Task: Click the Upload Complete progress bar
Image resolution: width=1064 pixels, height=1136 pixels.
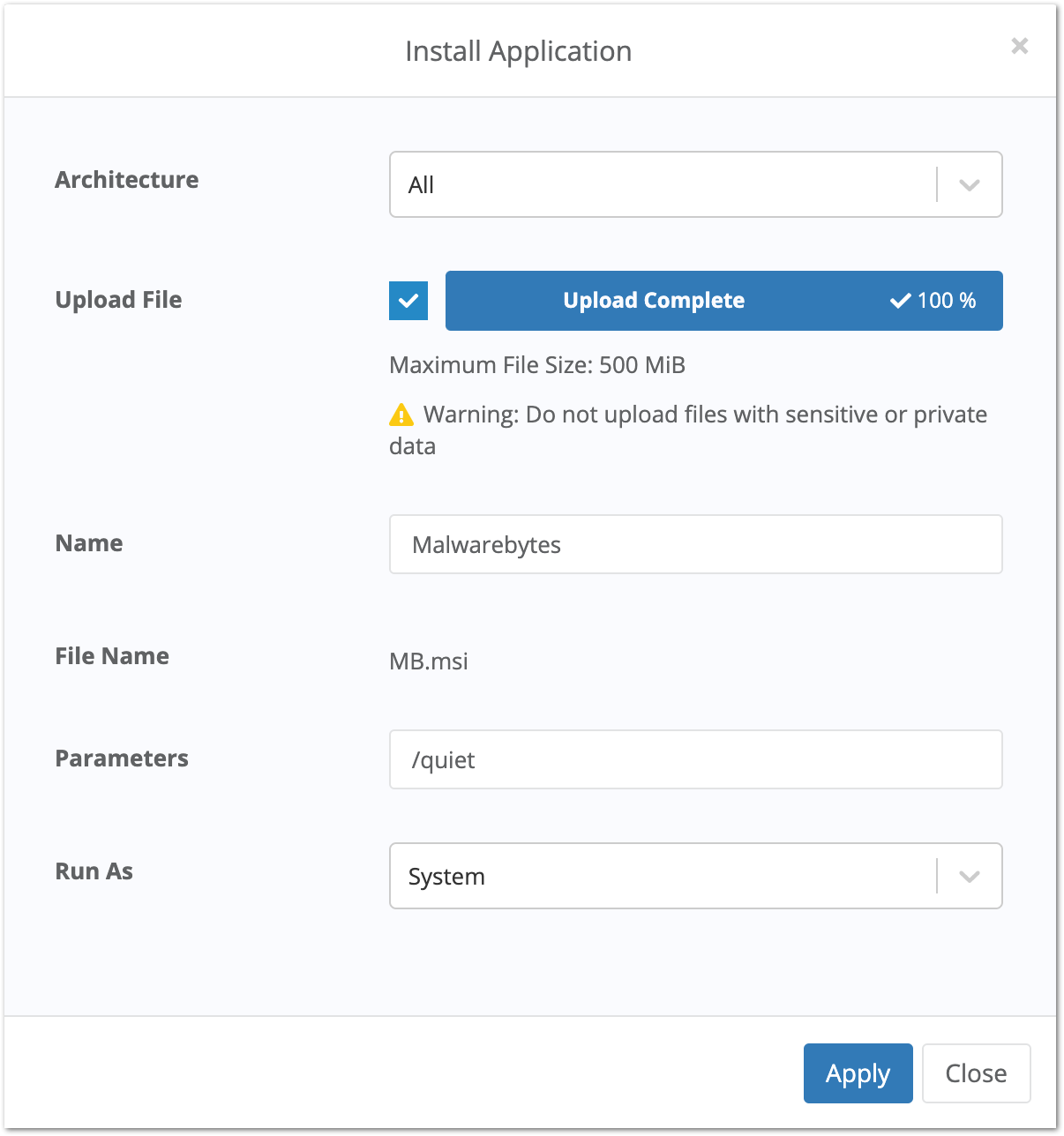Action: pyautogui.click(x=654, y=301)
